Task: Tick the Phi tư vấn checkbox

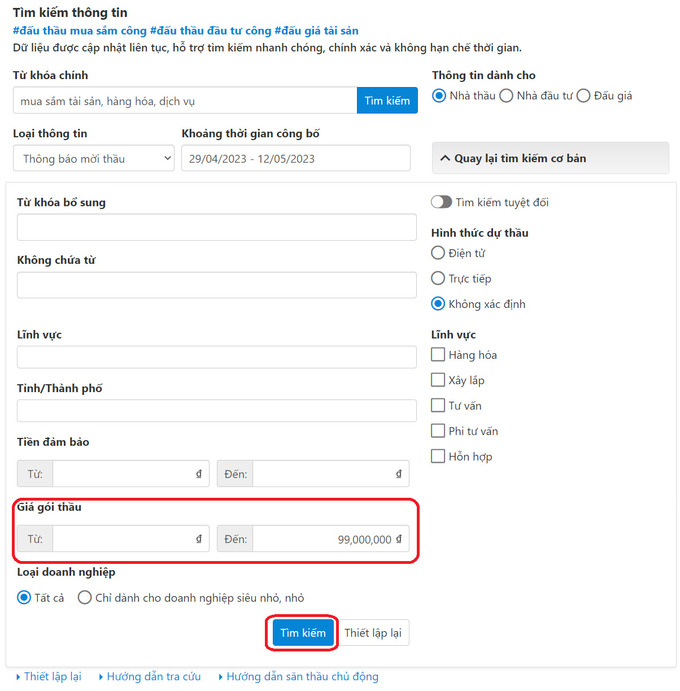Action: click(438, 431)
